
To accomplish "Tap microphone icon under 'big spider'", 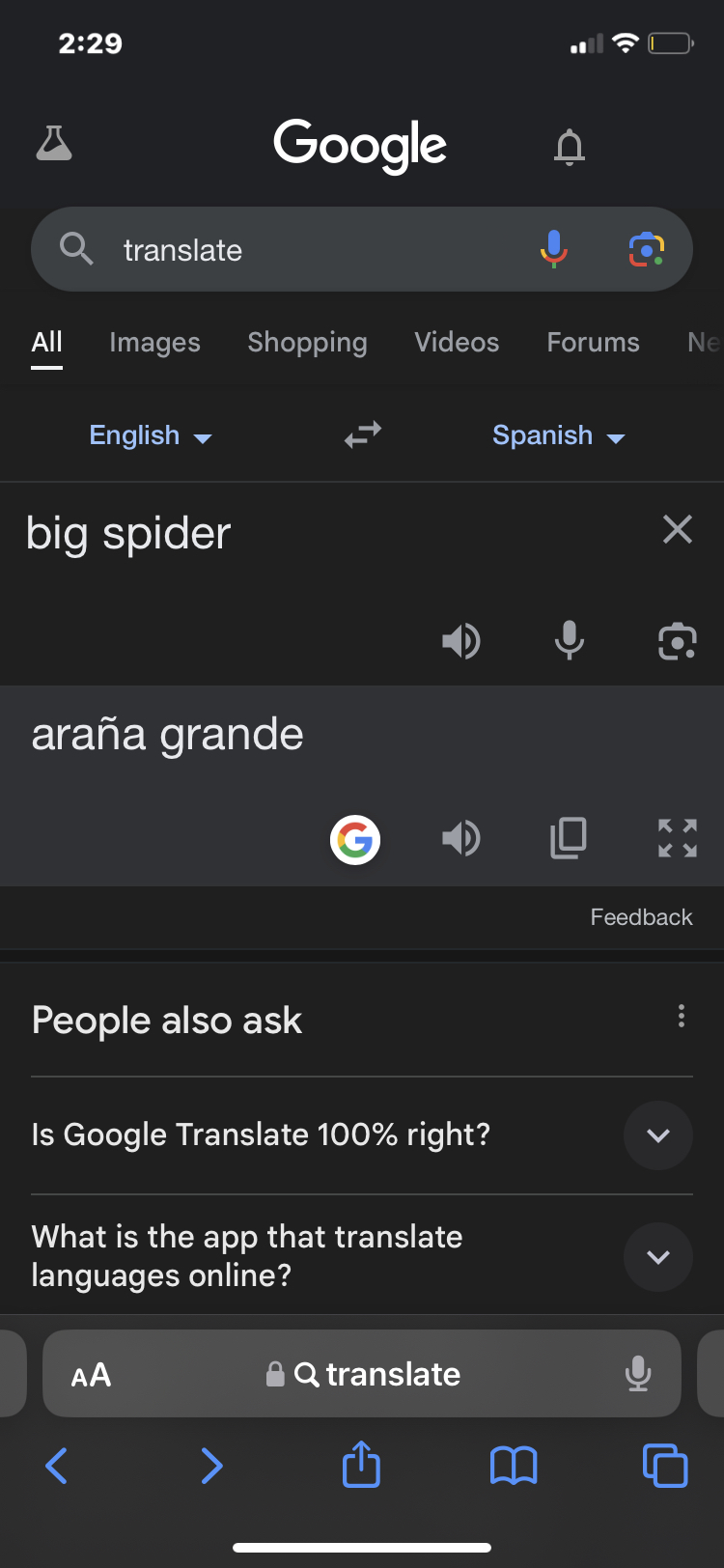I will [570, 641].
